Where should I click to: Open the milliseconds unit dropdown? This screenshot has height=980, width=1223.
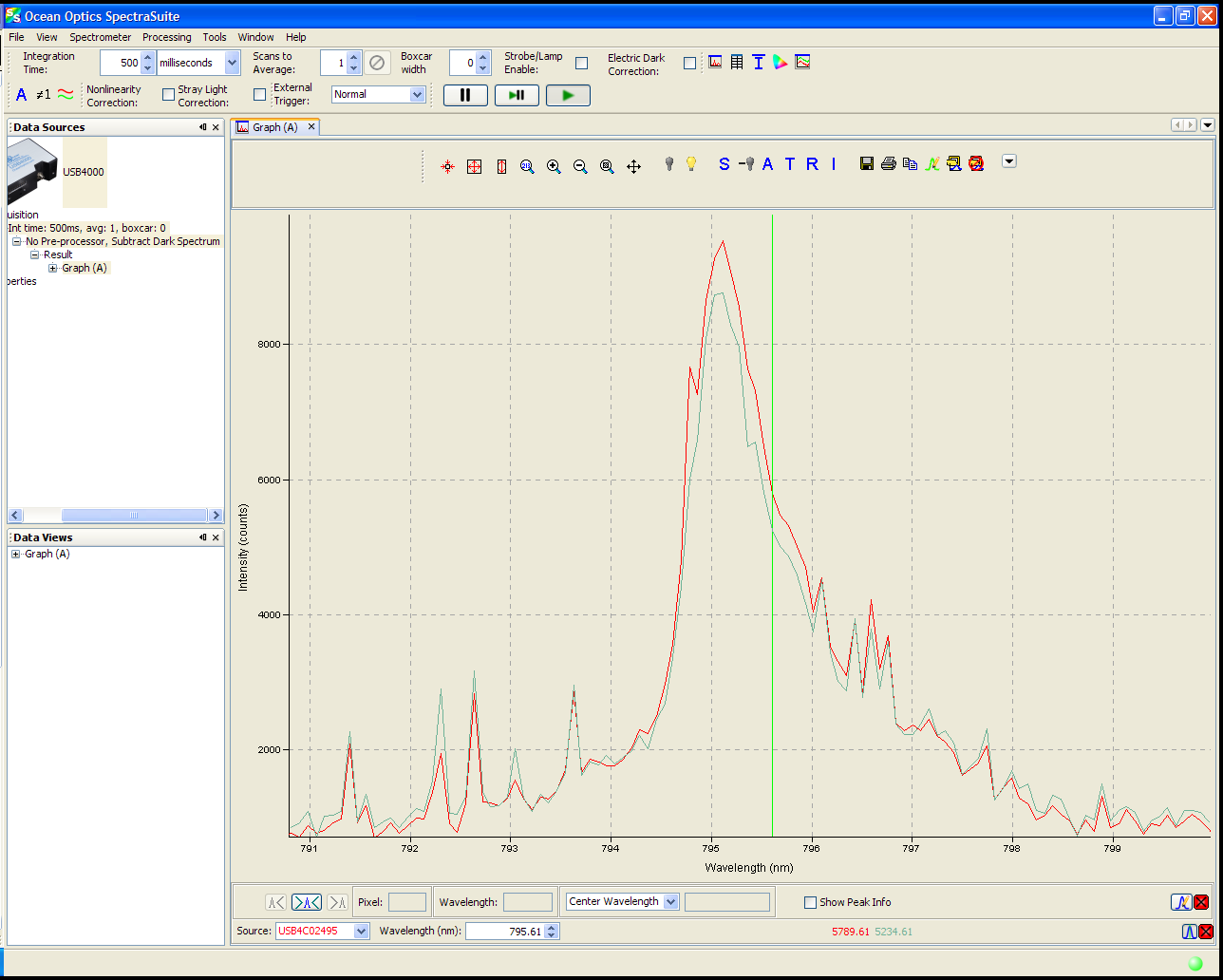pyautogui.click(x=233, y=63)
